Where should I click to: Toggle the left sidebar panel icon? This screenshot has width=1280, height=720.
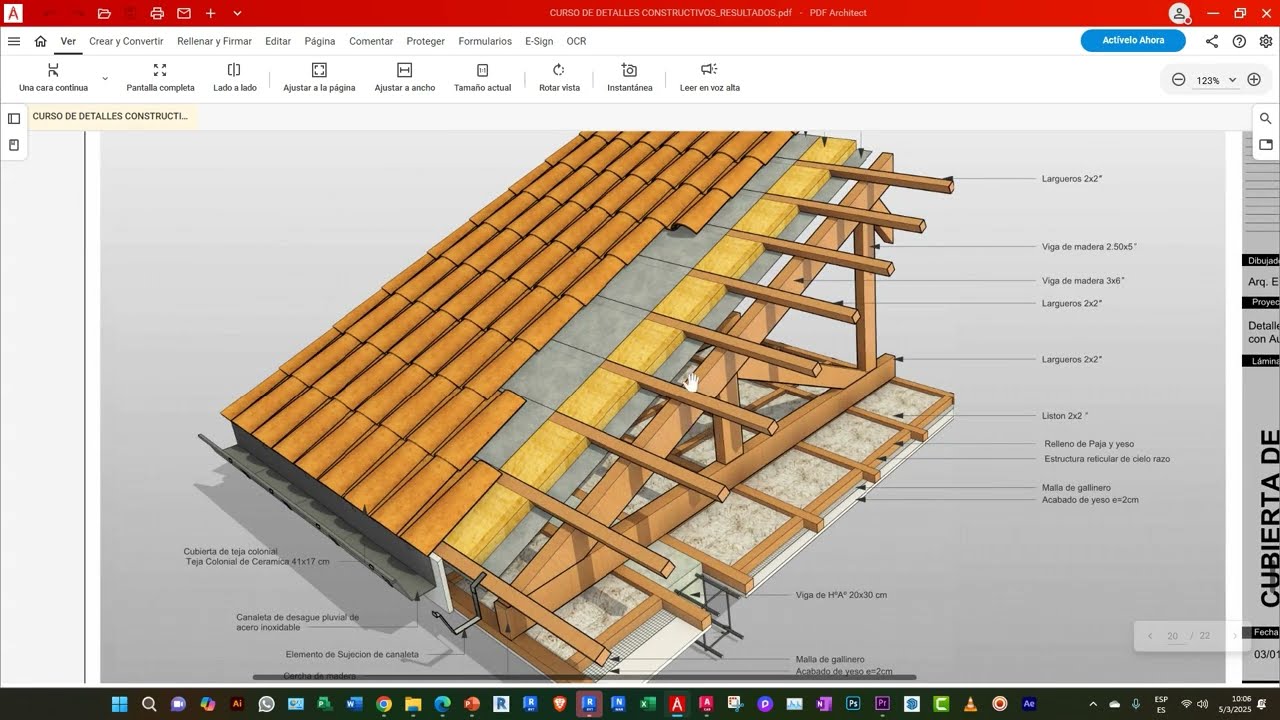pos(14,118)
